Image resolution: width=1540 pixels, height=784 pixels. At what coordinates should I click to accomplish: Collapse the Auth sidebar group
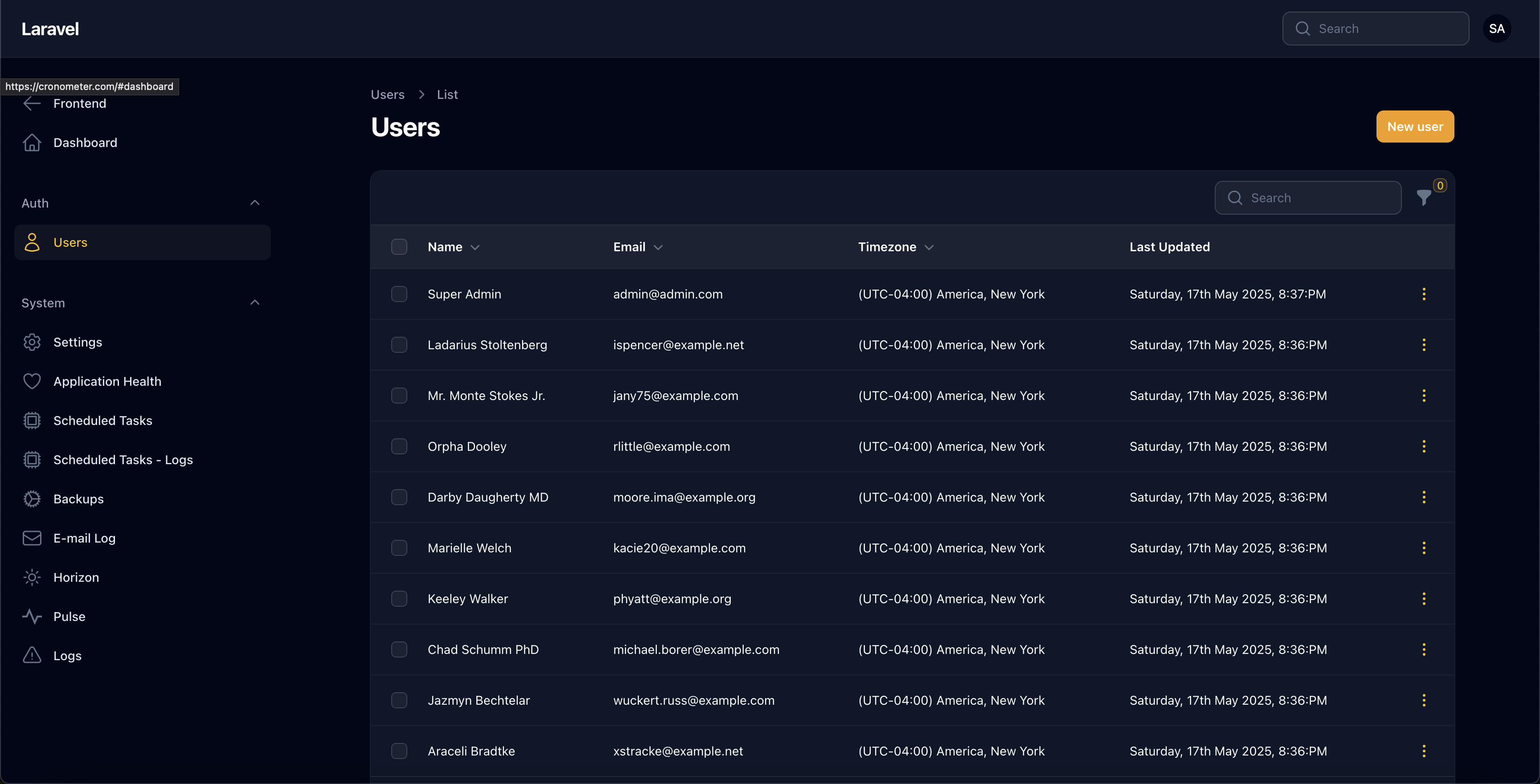255,203
